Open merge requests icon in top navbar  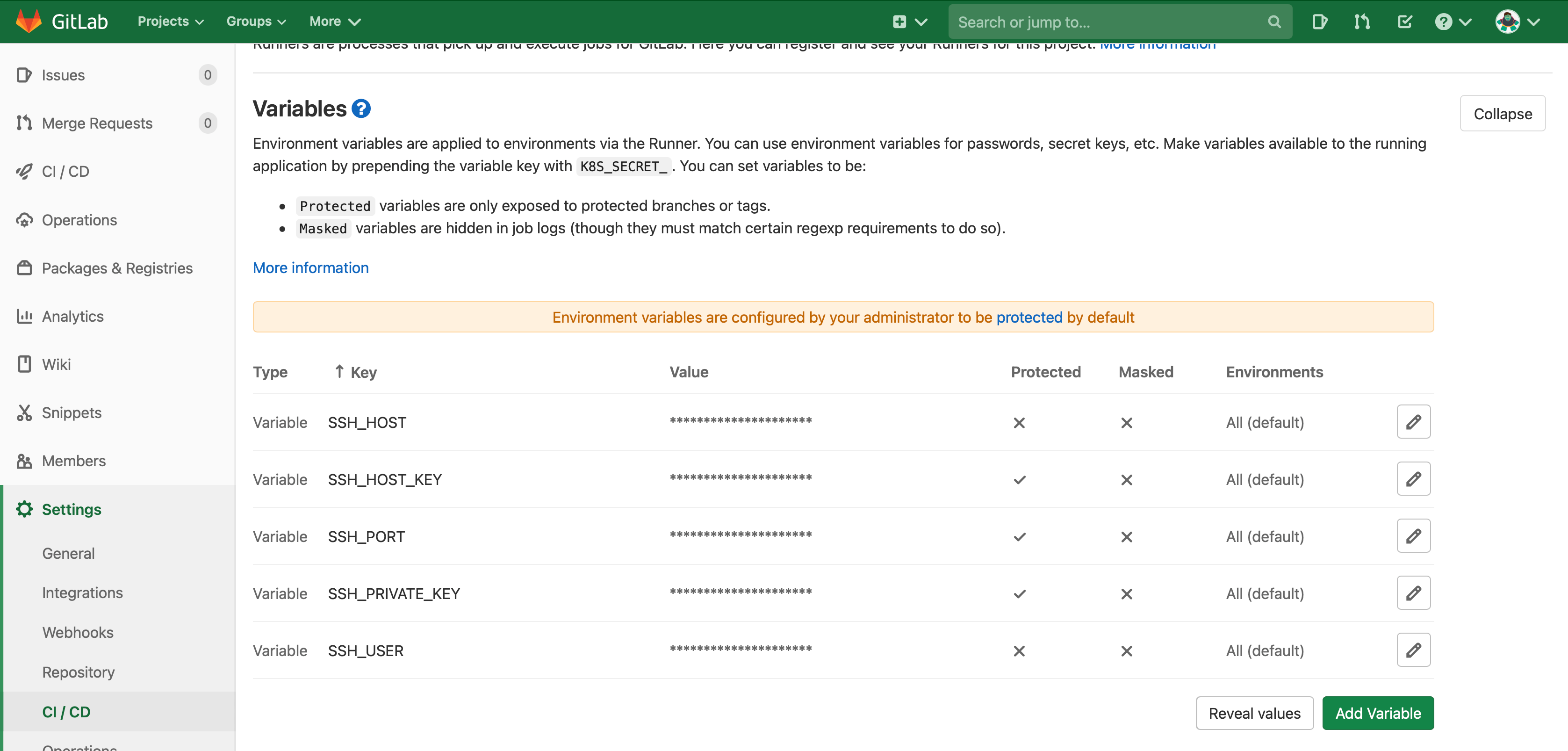pos(1362,22)
